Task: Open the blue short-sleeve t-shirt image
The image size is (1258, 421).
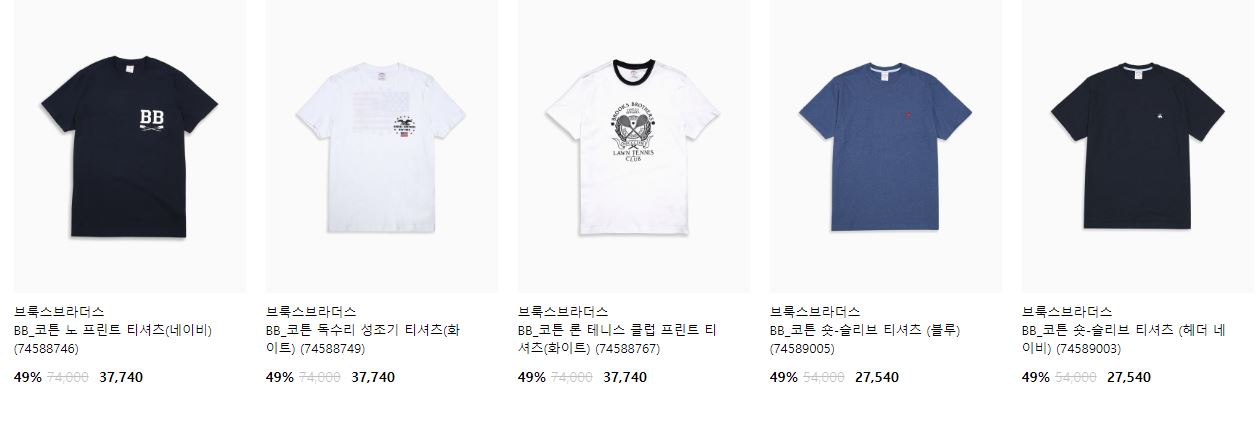Action: (x=886, y=146)
